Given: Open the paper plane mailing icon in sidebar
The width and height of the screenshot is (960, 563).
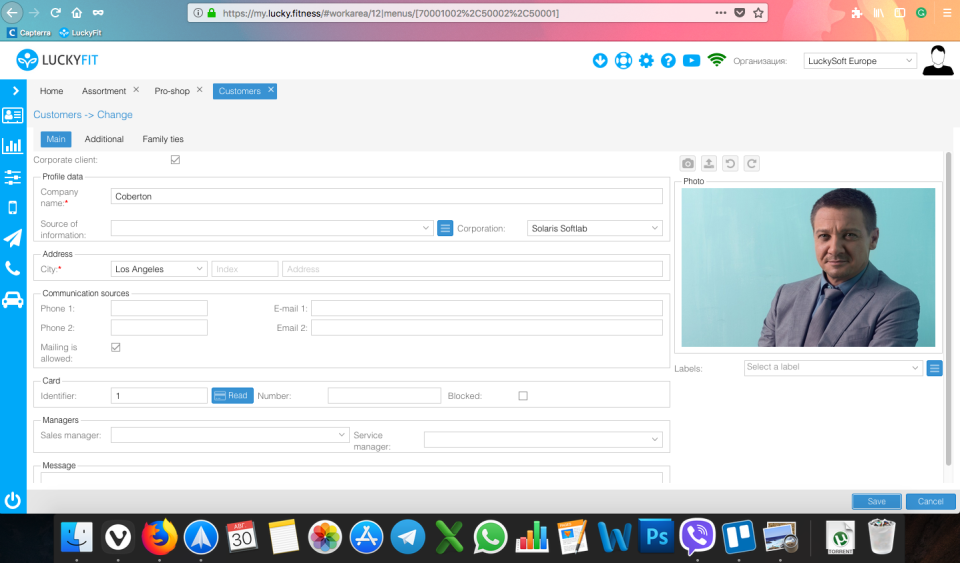Looking at the screenshot, I should (13, 238).
